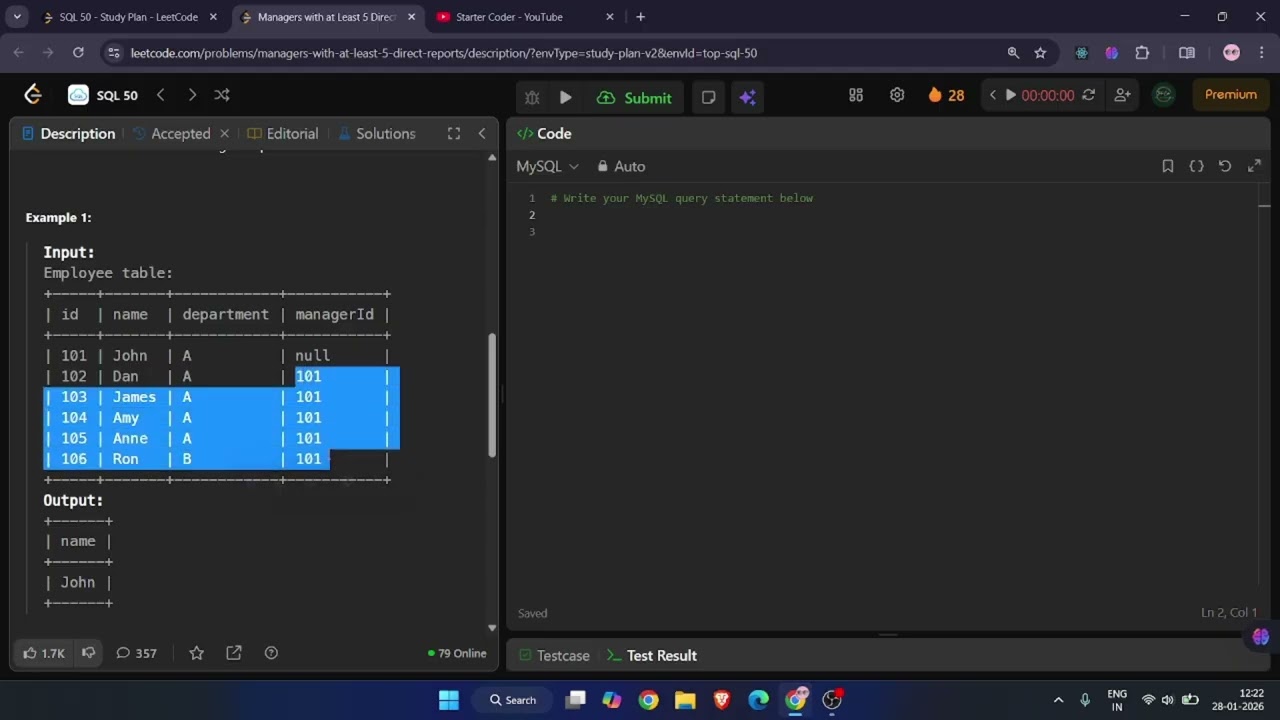
Task: Click the browser address bar URL
Action: pyautogui.click(x=444, y=53)
